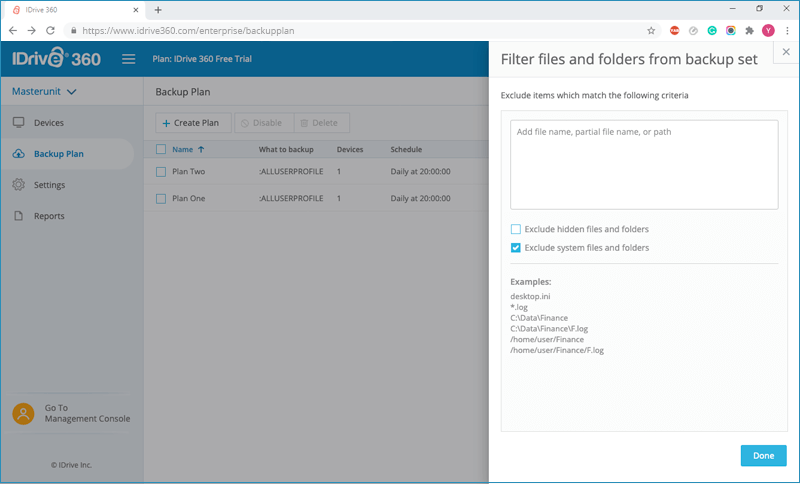Click the orange user avatar icon
Screen dimensions: 800x484
point(23,413)
